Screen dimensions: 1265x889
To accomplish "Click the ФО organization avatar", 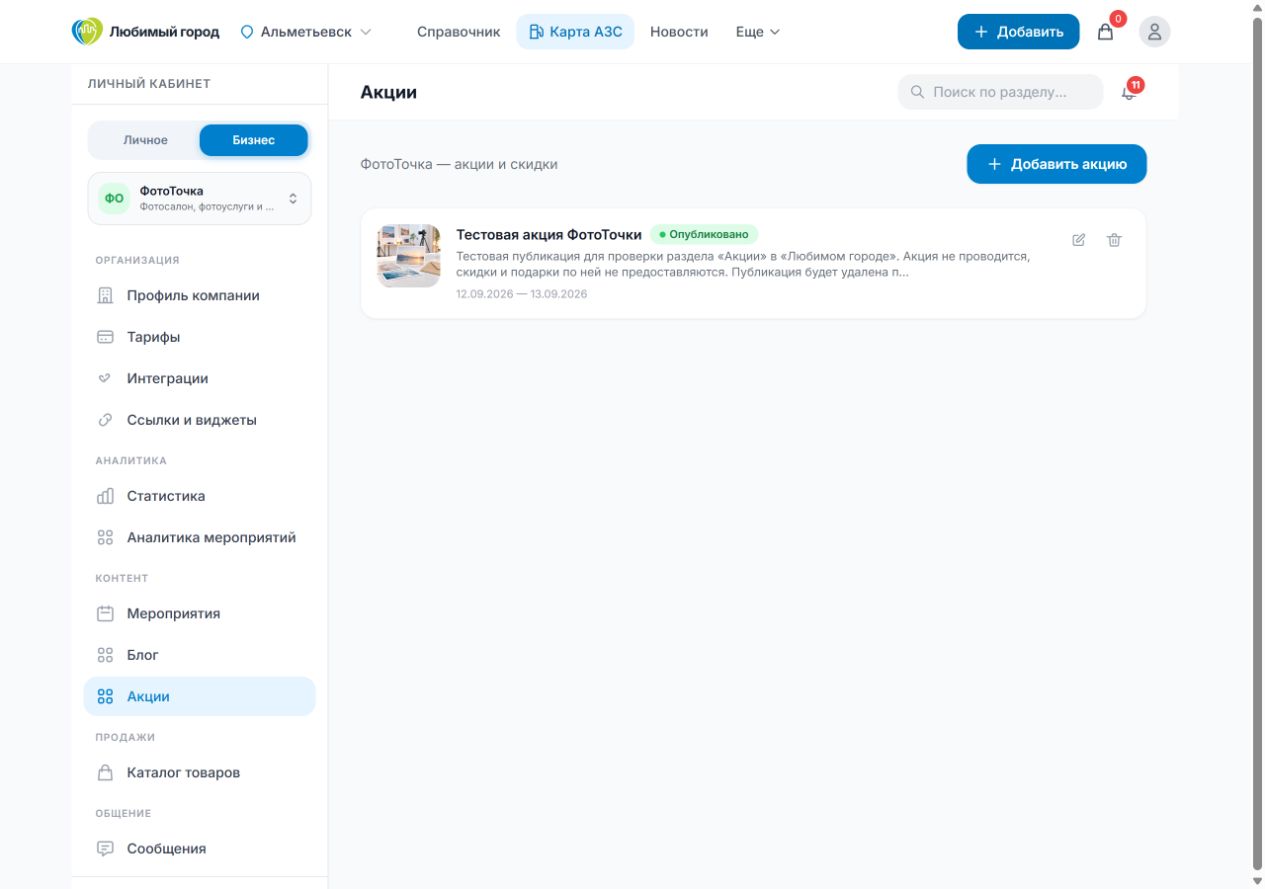I will tap(115, 198).
